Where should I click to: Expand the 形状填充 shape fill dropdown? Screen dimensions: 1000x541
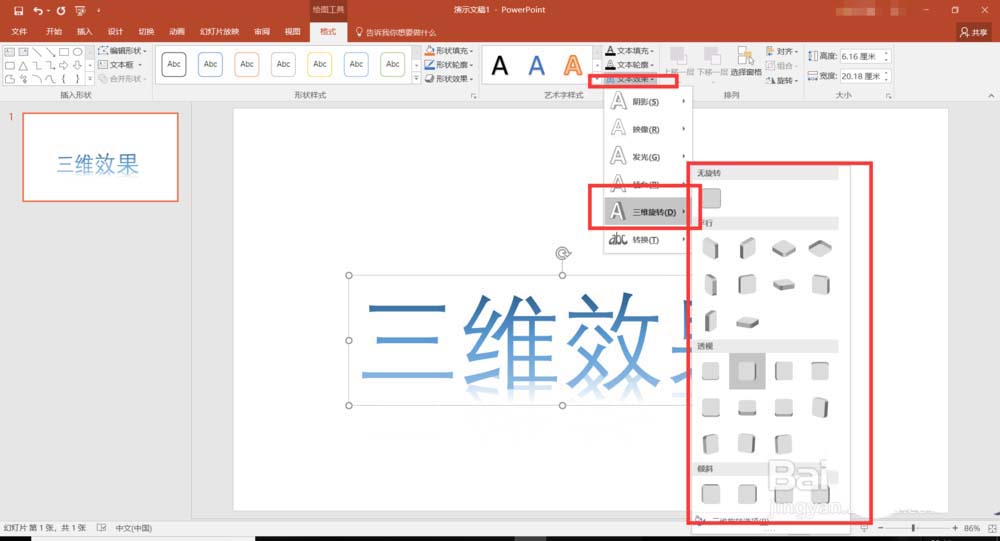coord(449,50)
